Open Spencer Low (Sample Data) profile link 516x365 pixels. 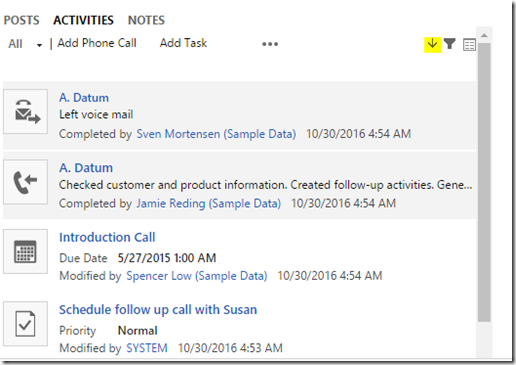coord(197,276)
